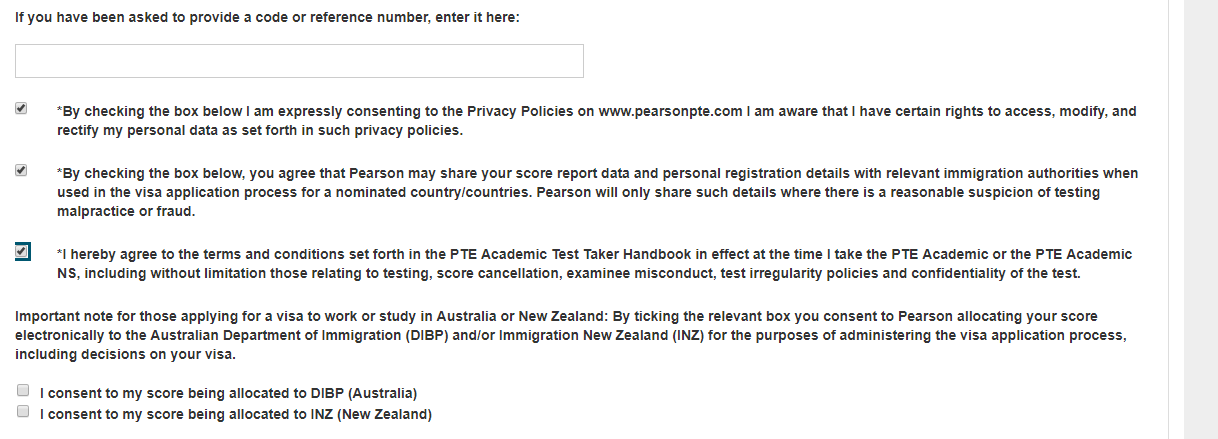Uncheck the immigration authorities data sharing checkbox

(22, 171)
